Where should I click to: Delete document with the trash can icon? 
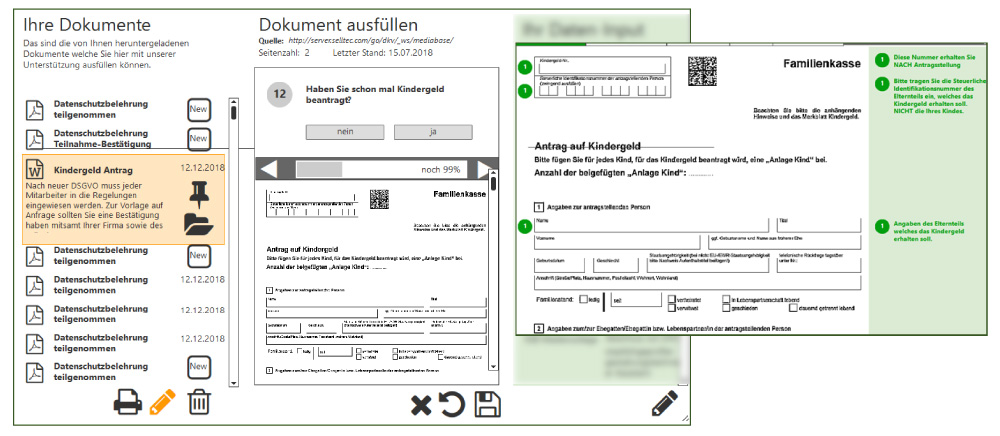point(200,402)
